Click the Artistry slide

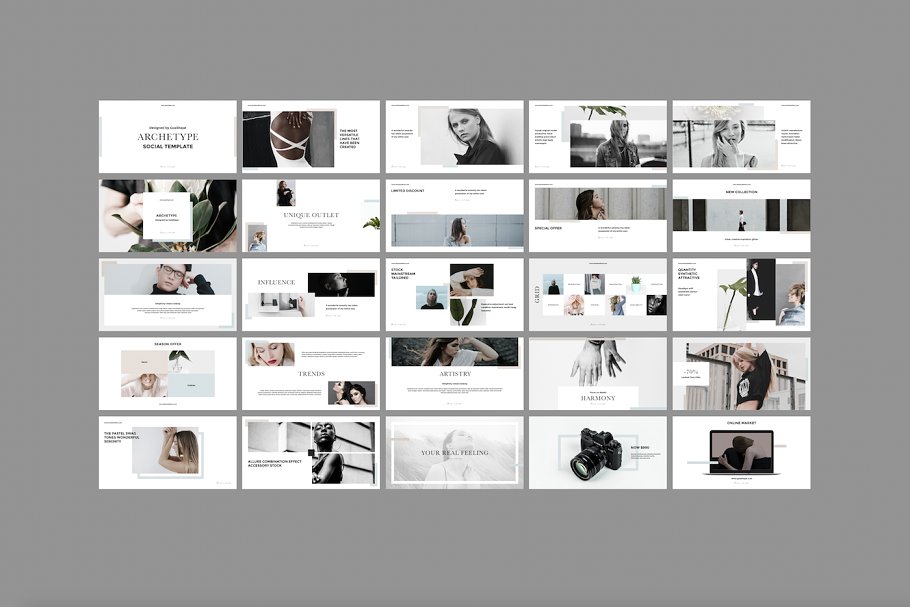tap(454, 373)
